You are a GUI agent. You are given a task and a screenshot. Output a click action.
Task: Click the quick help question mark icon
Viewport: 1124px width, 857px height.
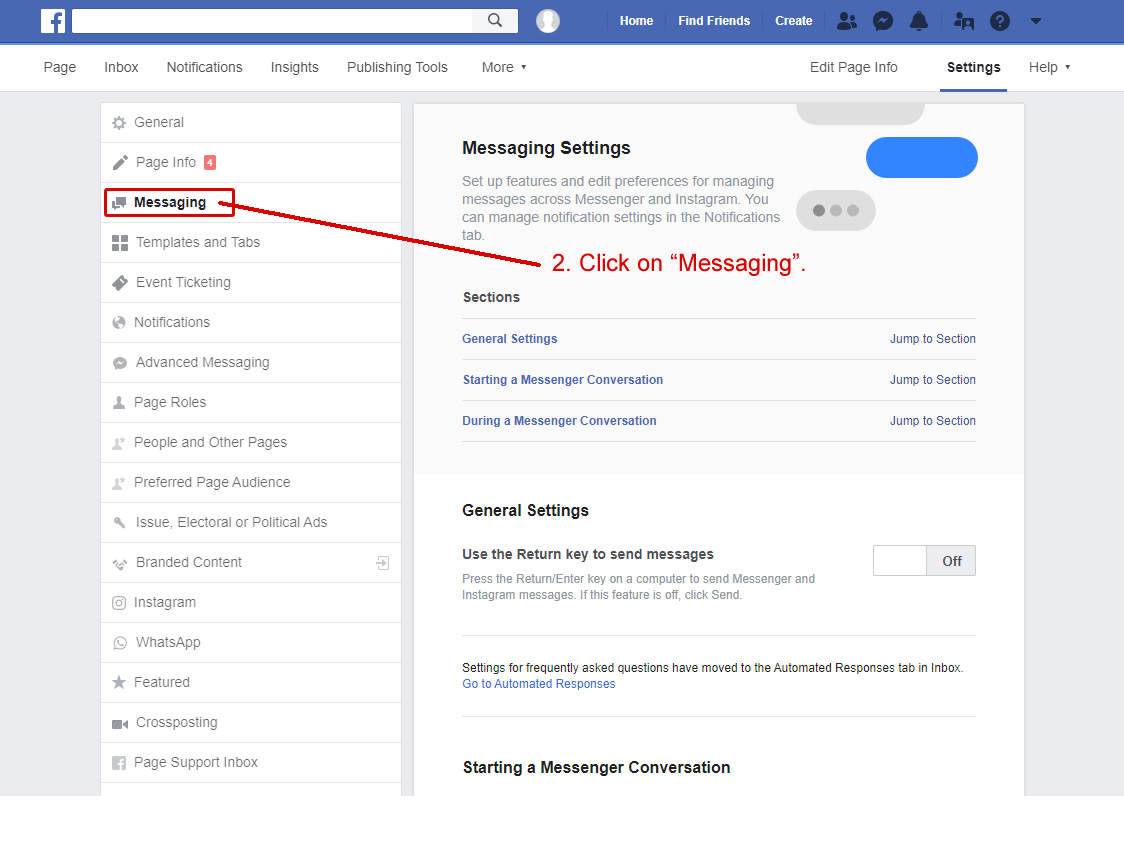pyautogui.click(x=999, y=21)
